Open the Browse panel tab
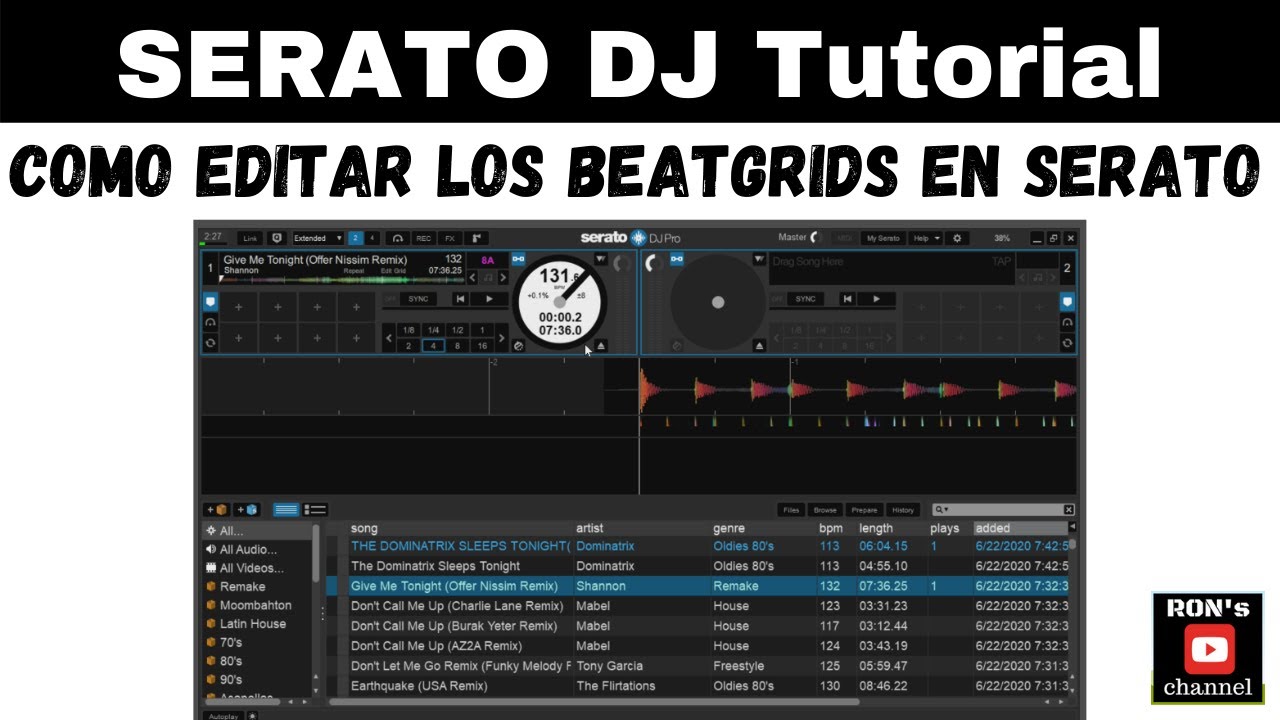 (824, 510)
